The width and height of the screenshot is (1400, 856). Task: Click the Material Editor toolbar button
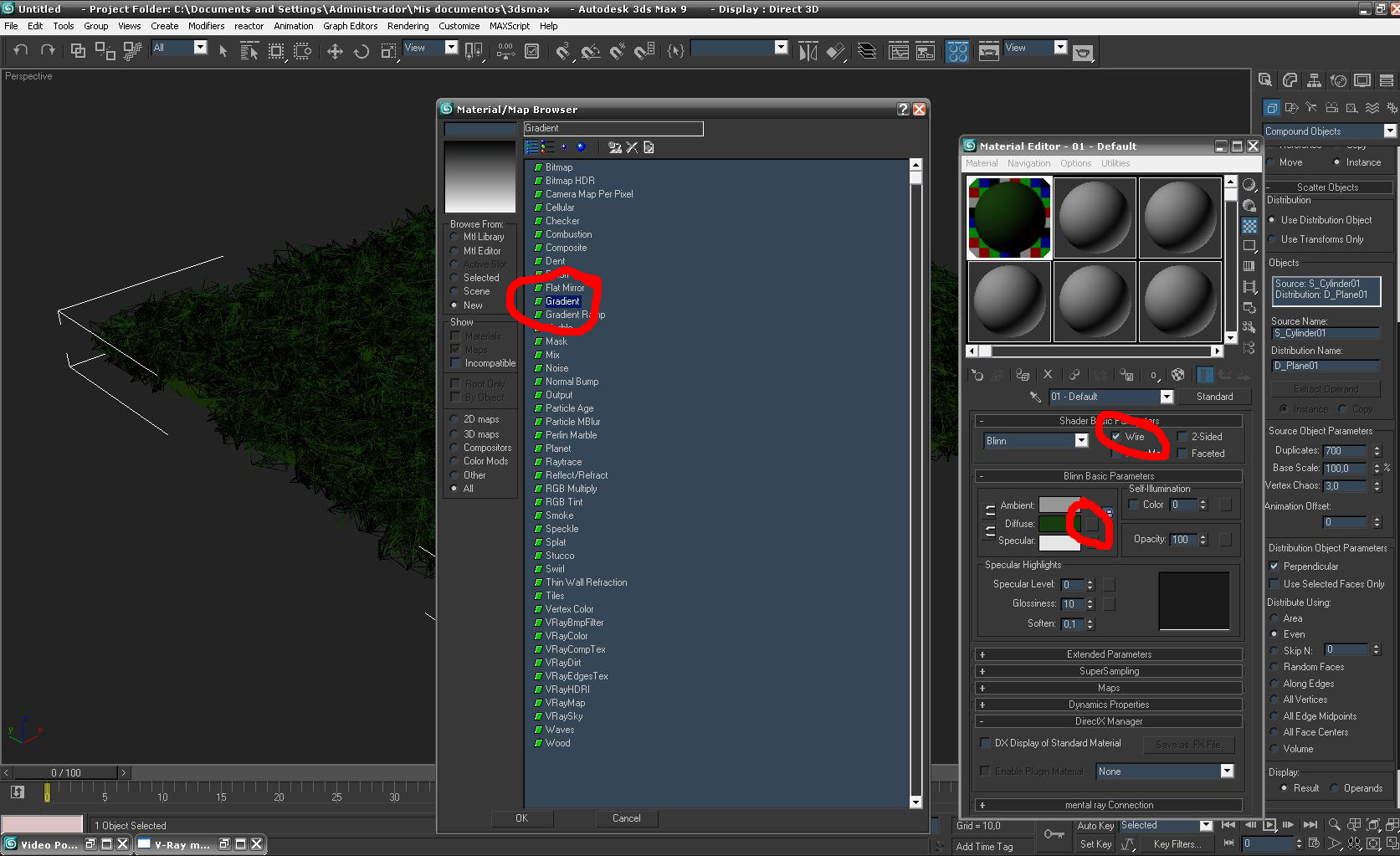pos(957,51)
